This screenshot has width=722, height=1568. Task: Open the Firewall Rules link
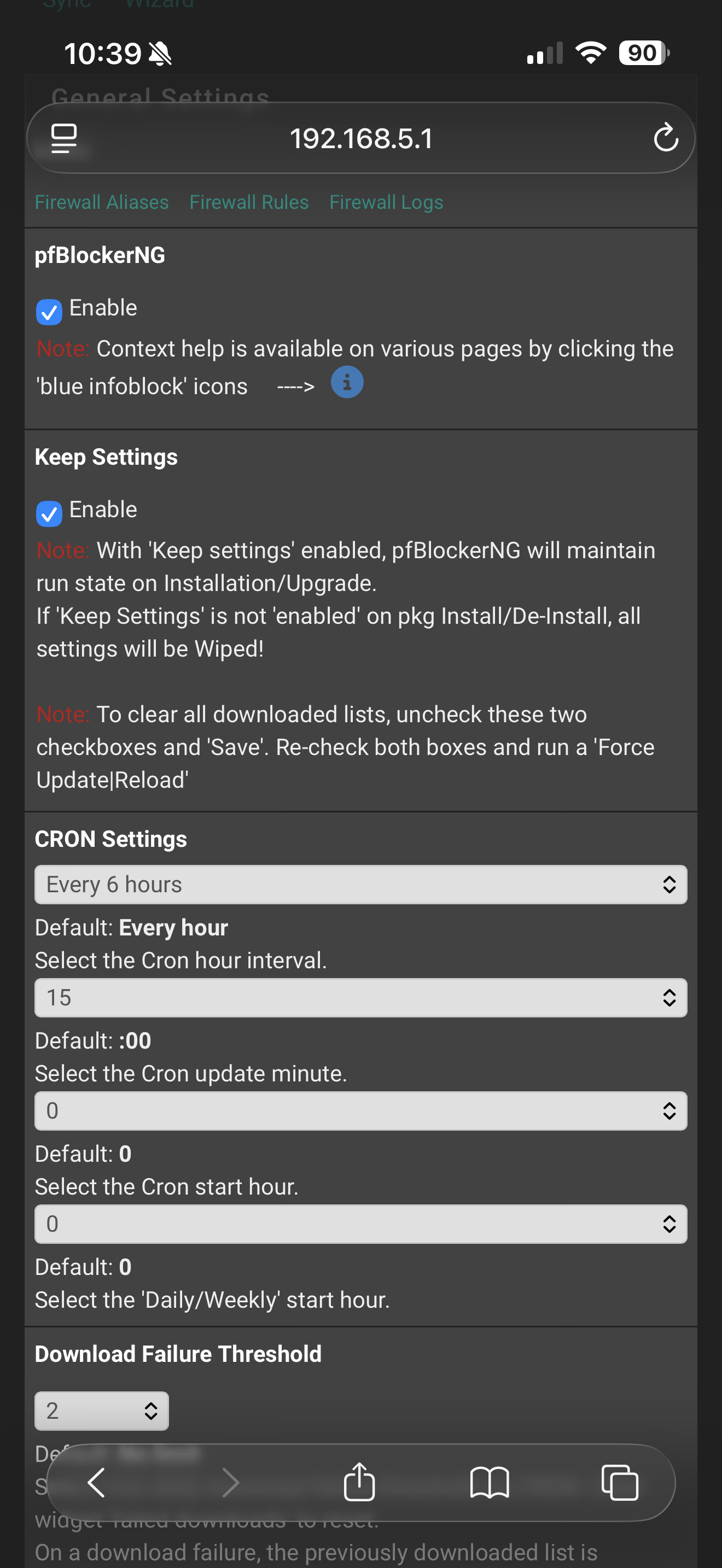(x=249, y=202)
